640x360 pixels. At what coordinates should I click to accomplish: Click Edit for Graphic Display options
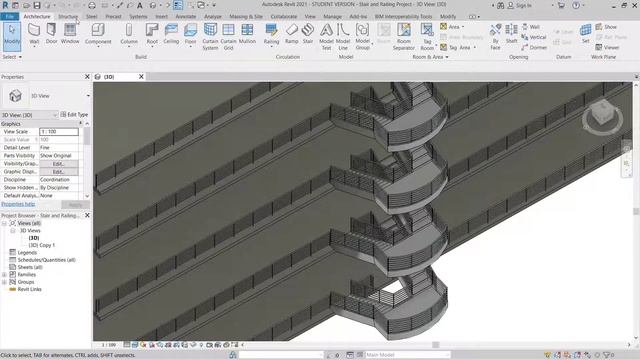tap(58, 171)
